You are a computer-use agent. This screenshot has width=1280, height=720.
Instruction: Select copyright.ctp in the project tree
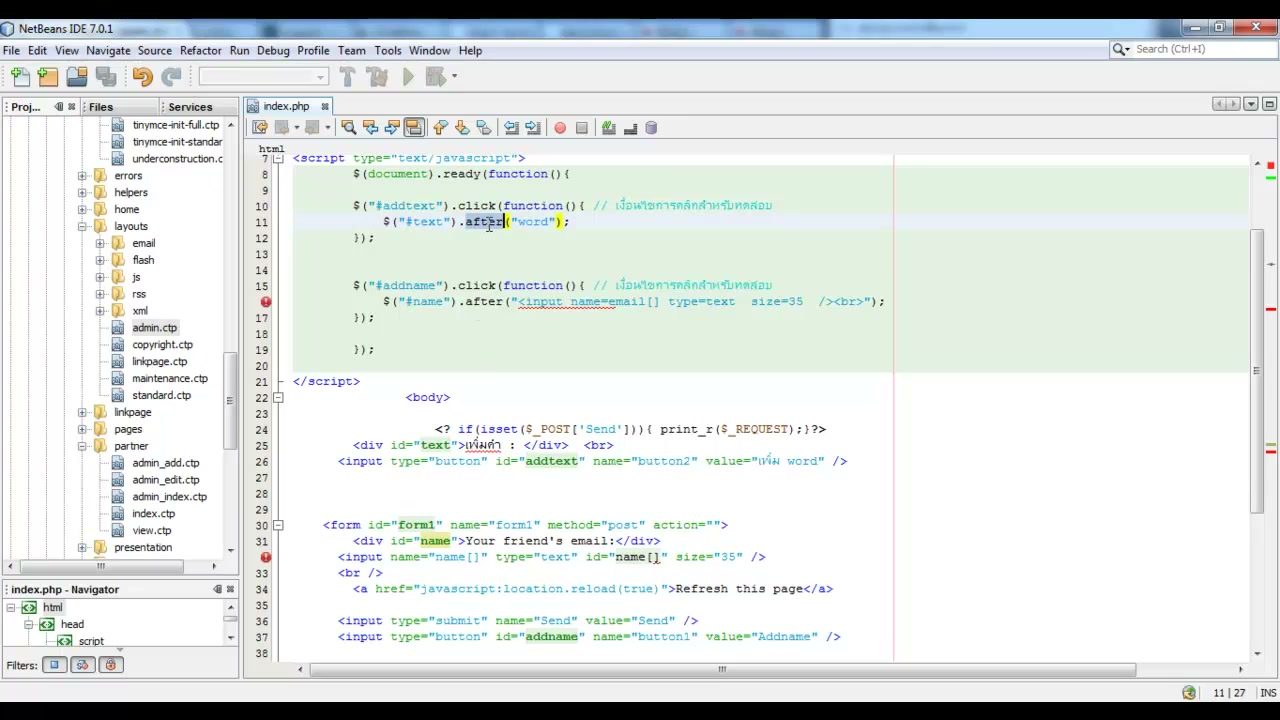pyautogui.click(x=162, y=345)
